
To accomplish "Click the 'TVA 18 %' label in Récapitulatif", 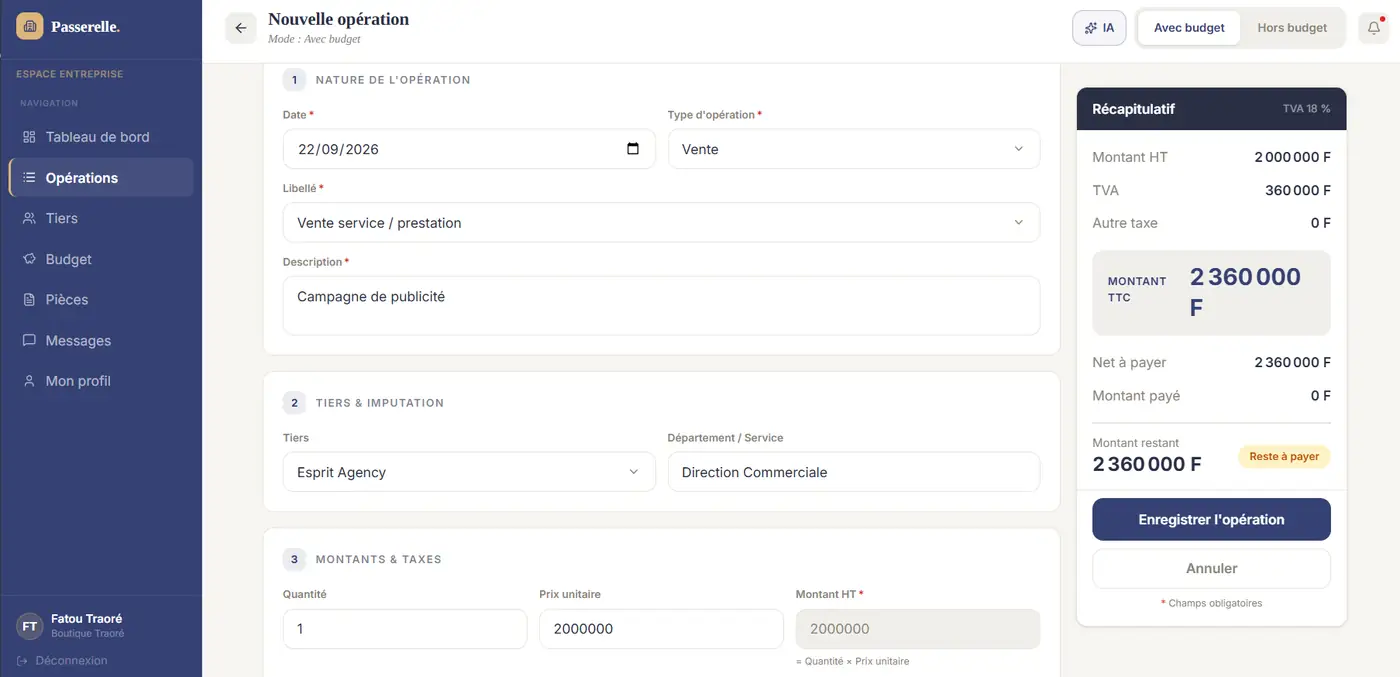I will coord(1307,109).
